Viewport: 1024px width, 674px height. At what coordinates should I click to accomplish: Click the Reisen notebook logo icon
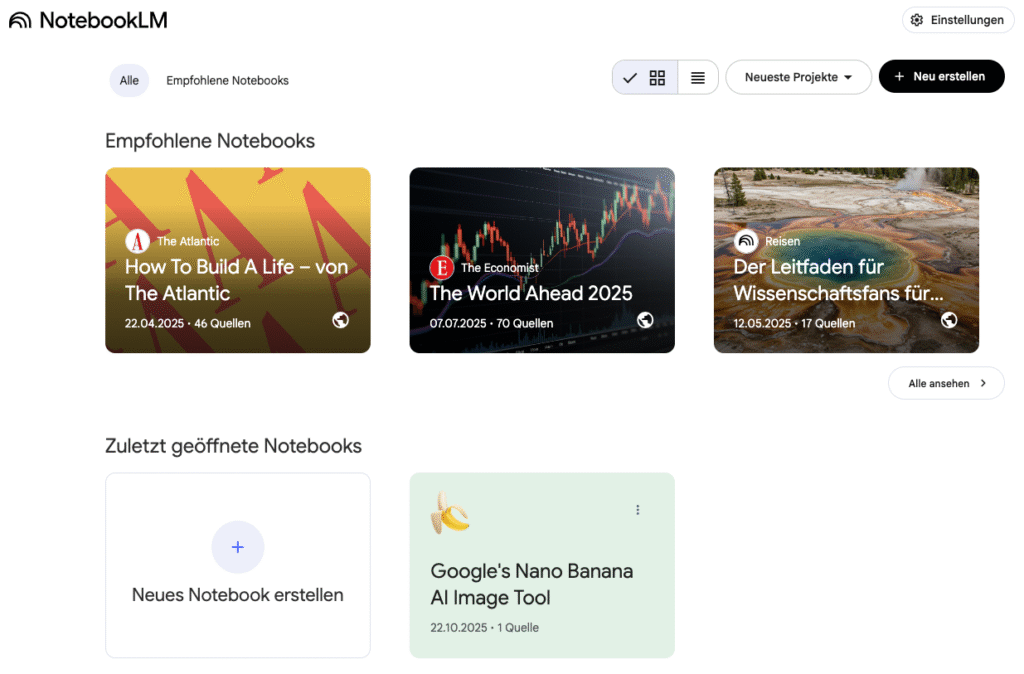tap(746, 241)
